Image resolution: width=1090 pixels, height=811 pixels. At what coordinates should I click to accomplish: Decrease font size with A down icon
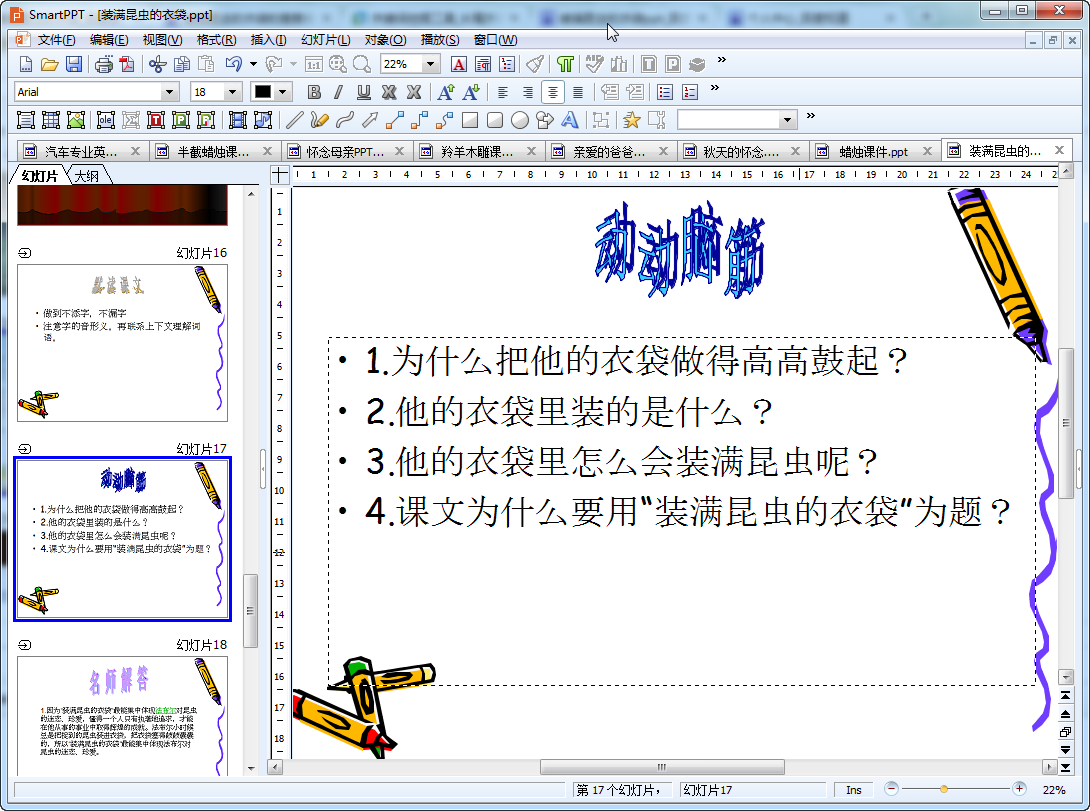(x=471, y=92)
